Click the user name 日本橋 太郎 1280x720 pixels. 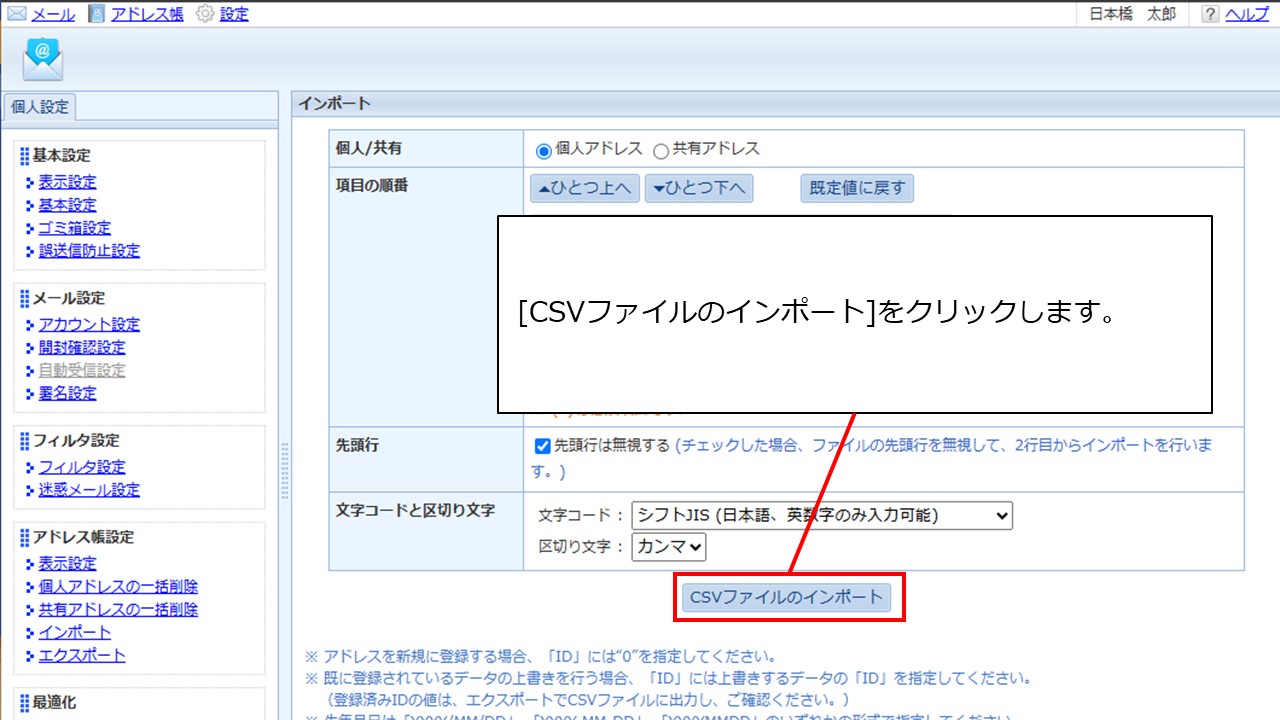pos(1133,14)
